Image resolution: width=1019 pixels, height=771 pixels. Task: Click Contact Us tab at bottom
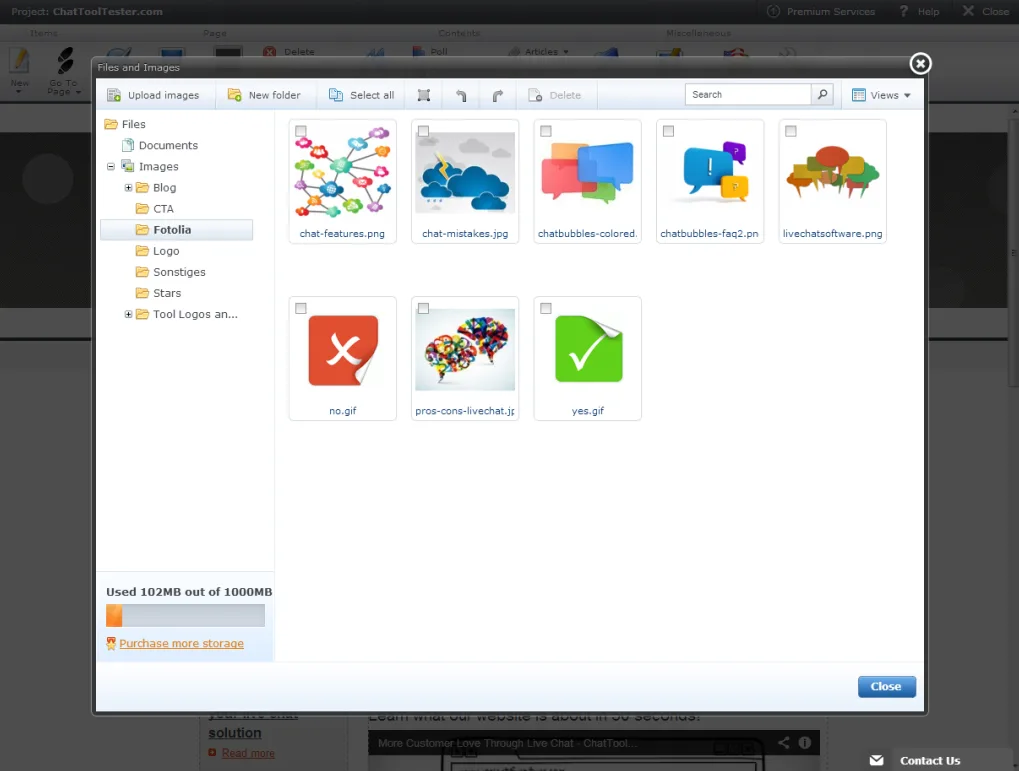point(929,761)
